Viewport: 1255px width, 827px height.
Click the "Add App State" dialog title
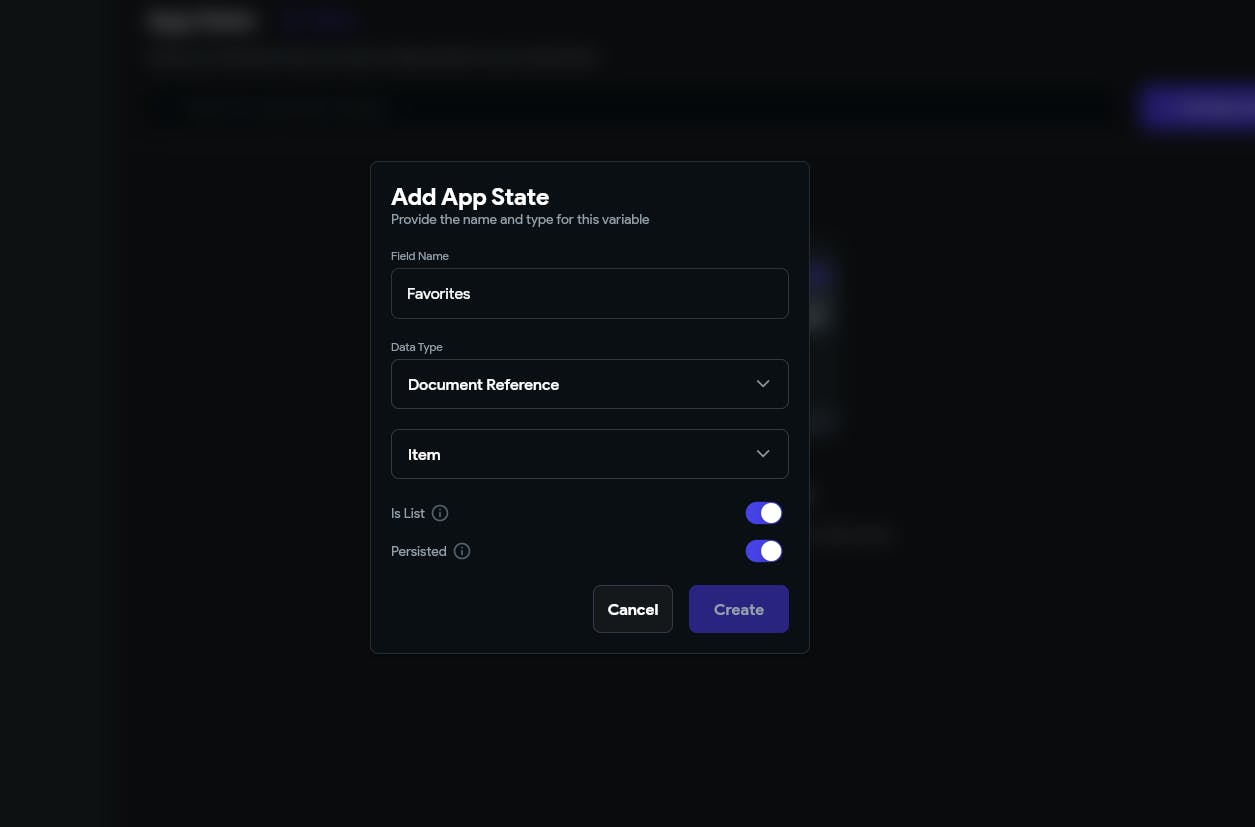(x=470, y=197)
